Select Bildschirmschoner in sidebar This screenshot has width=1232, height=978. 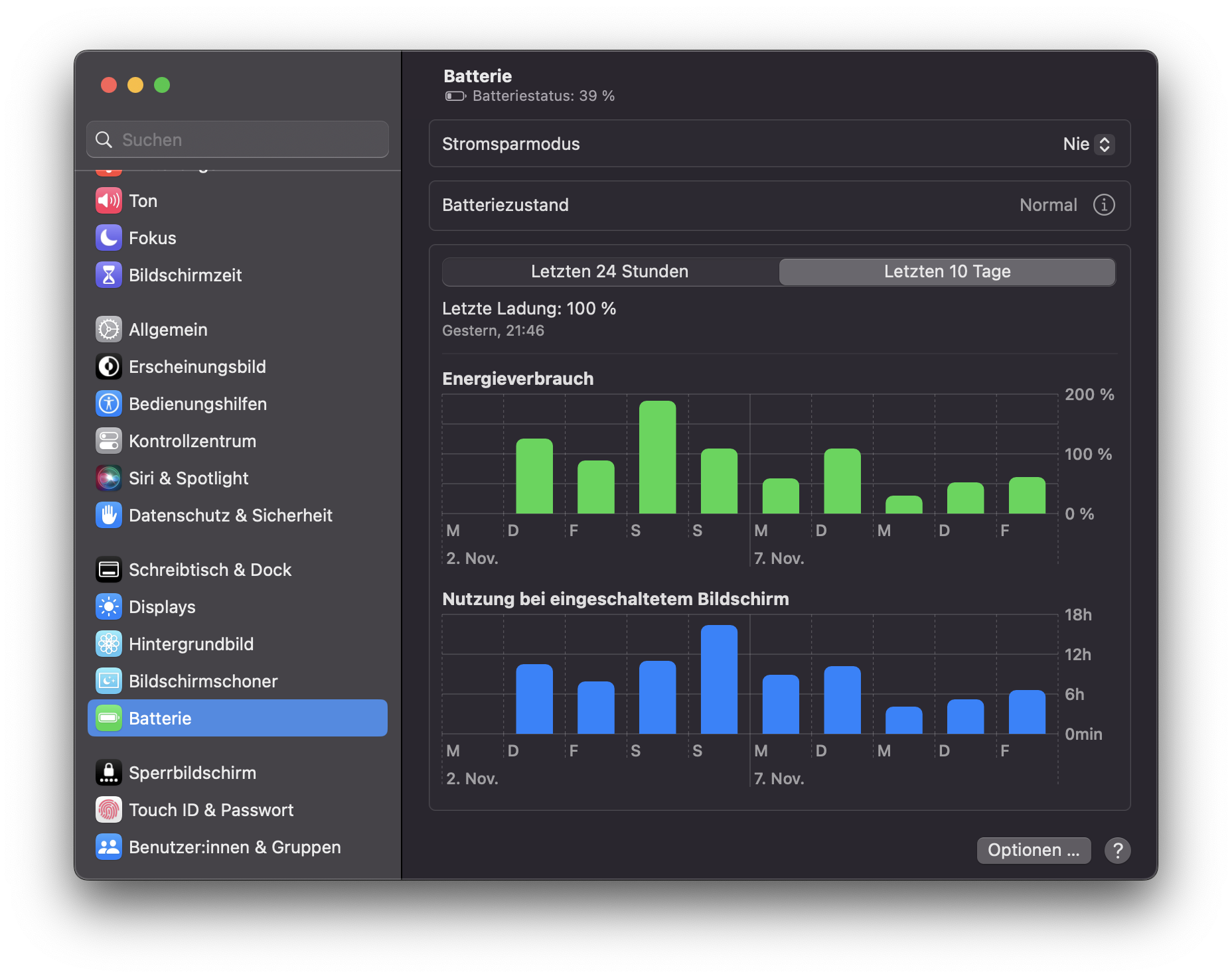pos(238,681)
